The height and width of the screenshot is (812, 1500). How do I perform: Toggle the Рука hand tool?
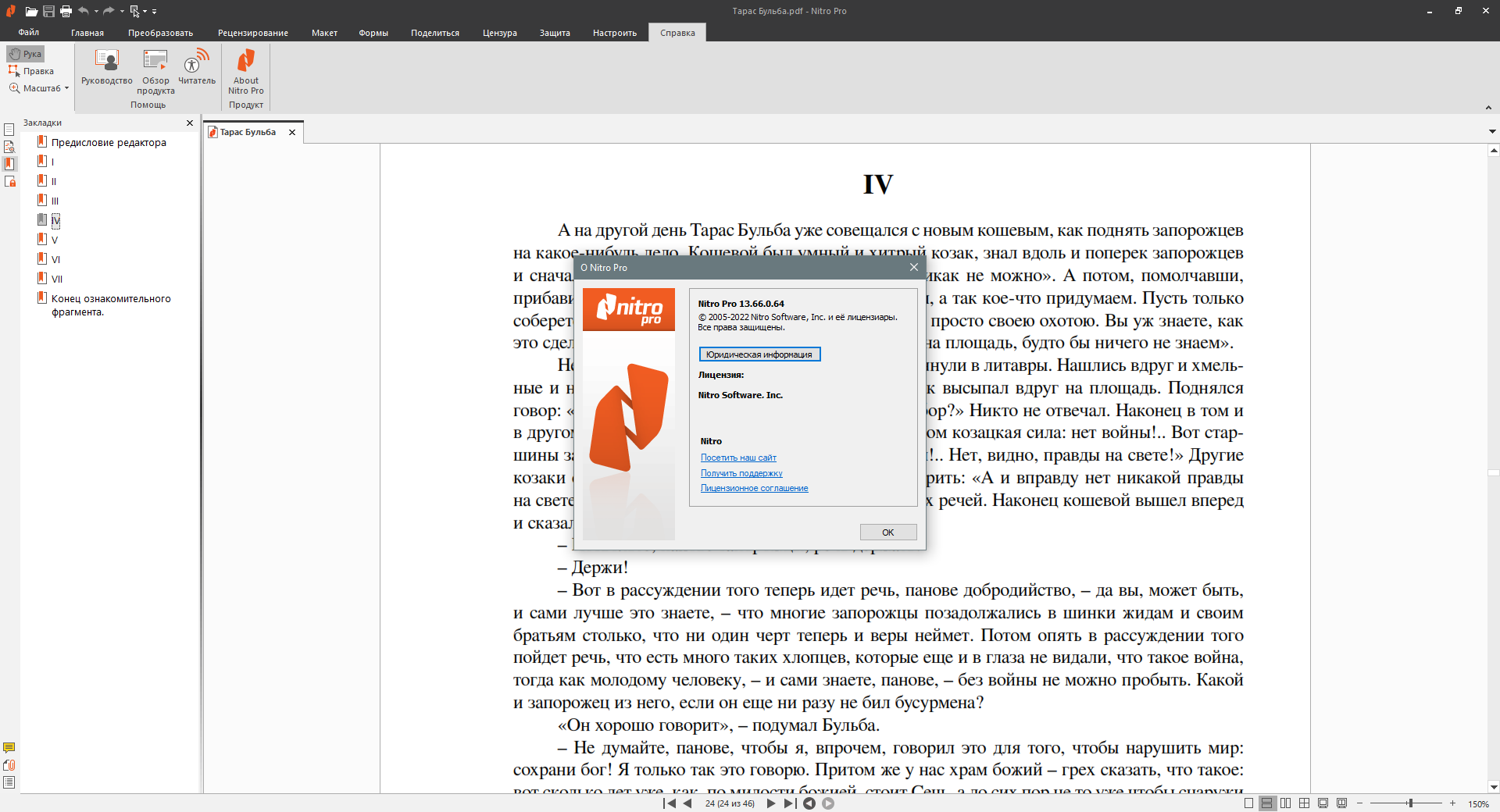click(x=26, y=54)
